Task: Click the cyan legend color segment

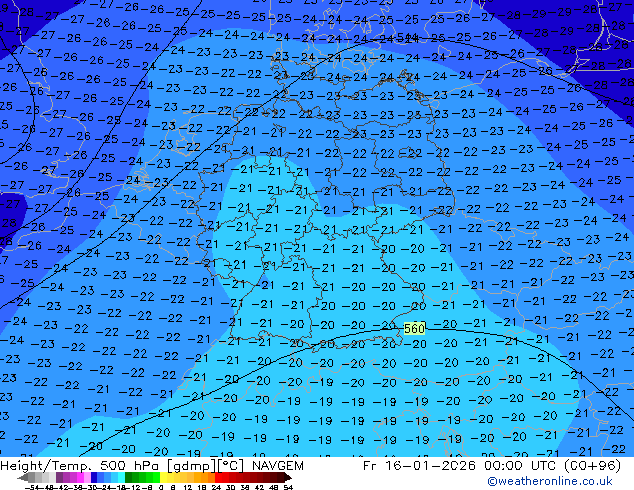Action: click(121, 477)
